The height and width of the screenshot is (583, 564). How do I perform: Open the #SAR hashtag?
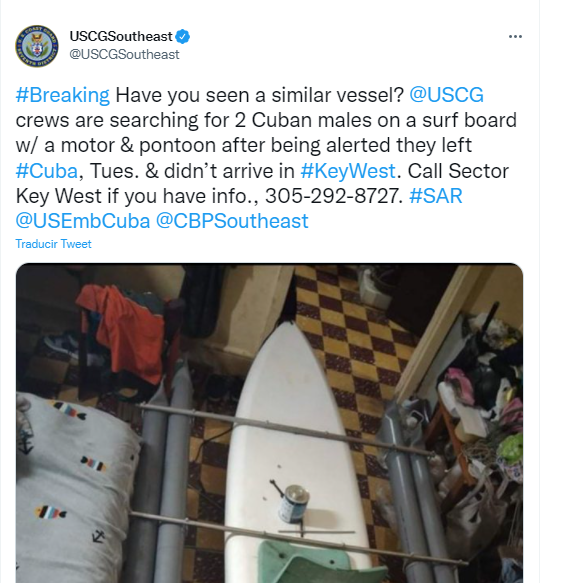pos(435,196)
